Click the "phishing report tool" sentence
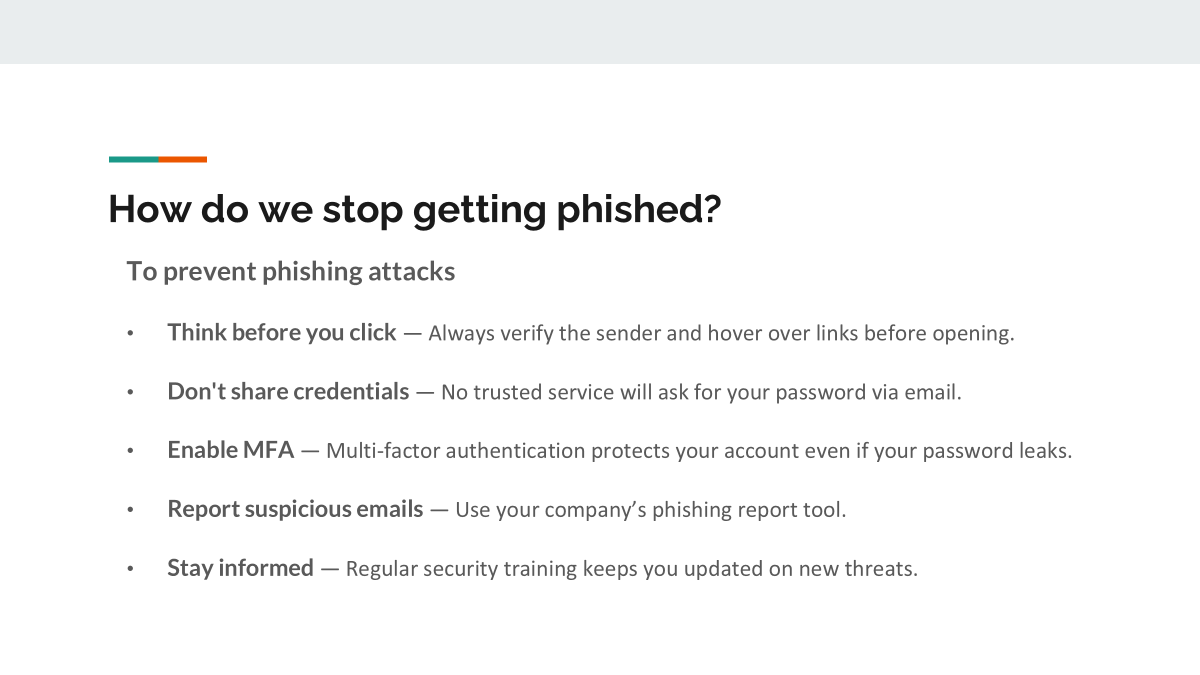Screen dimensions: 1200x675 (x=650, y=510)
